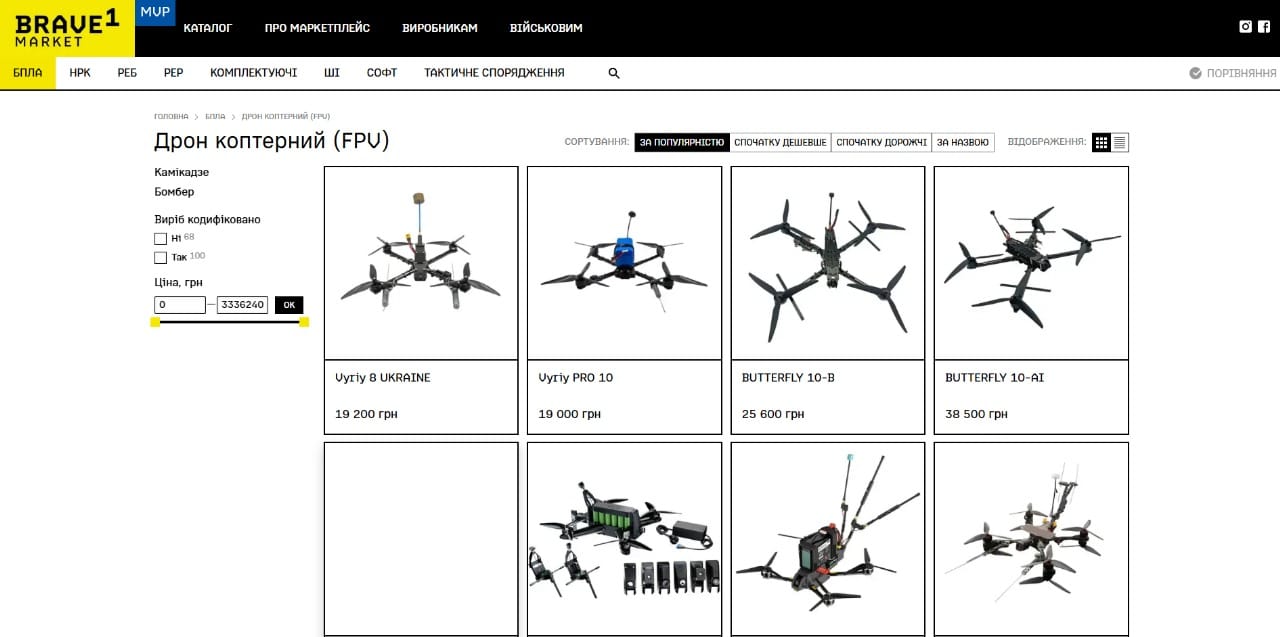Open Про маркетплейс menu item
The height and width of the screenshot is (637, 1280).
(317, 28)
